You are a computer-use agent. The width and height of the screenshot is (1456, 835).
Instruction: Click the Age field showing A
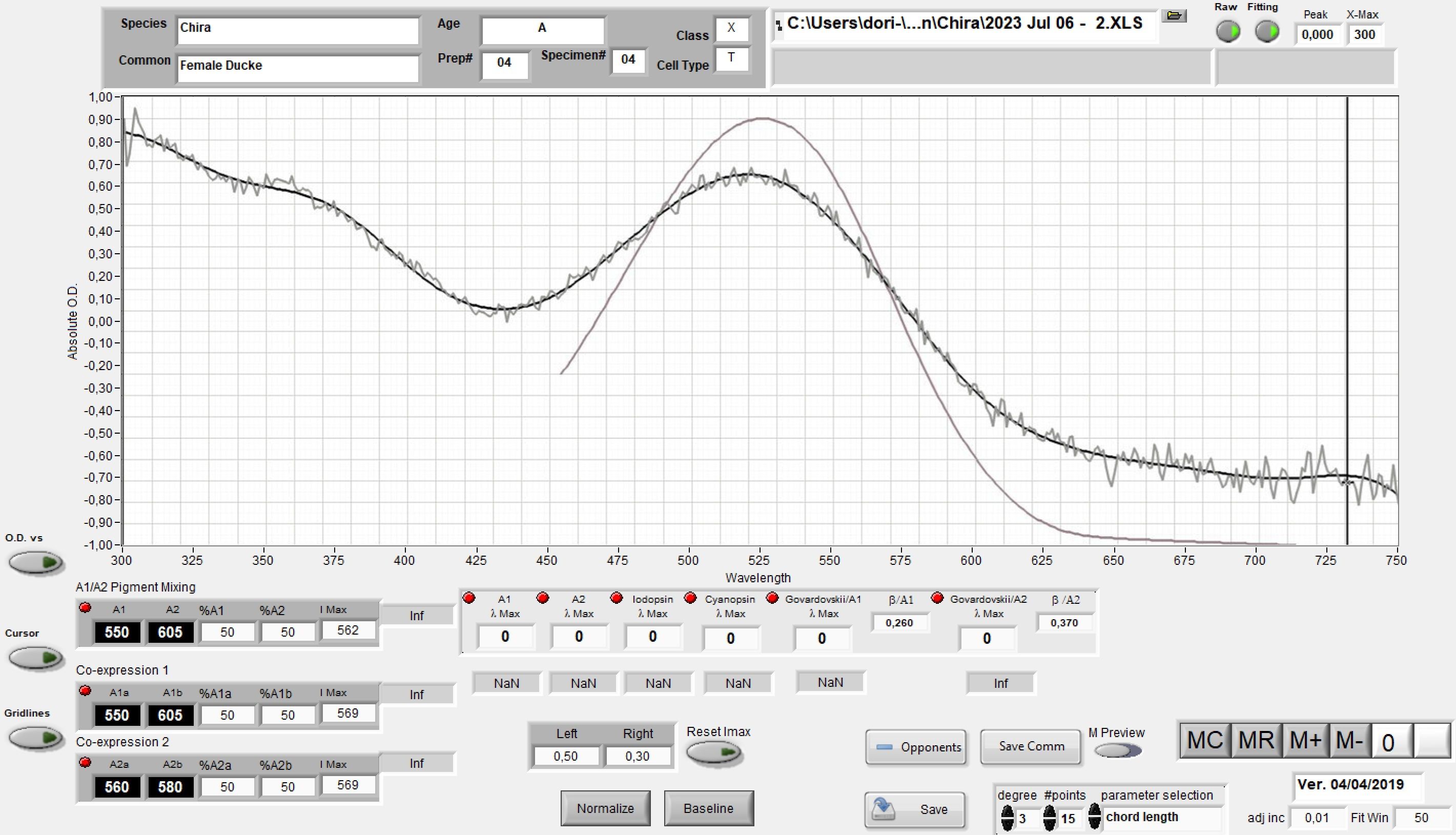(x=542, y=30)
